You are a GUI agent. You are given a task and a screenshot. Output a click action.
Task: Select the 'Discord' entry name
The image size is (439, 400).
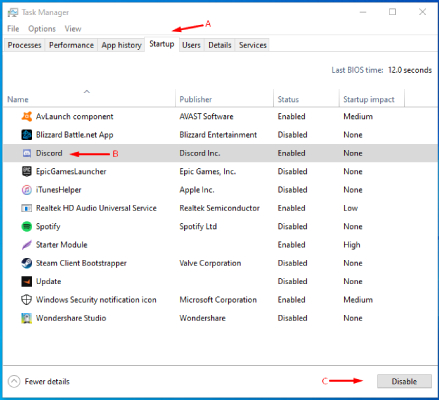click(49, 153)
